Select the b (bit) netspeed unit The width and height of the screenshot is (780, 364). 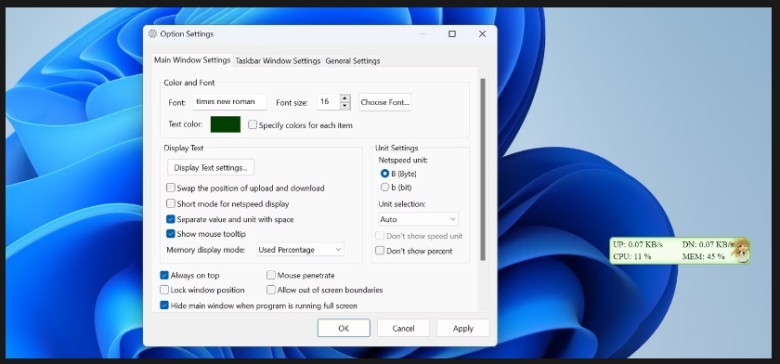pyautogui.click(x=385, y=187)
